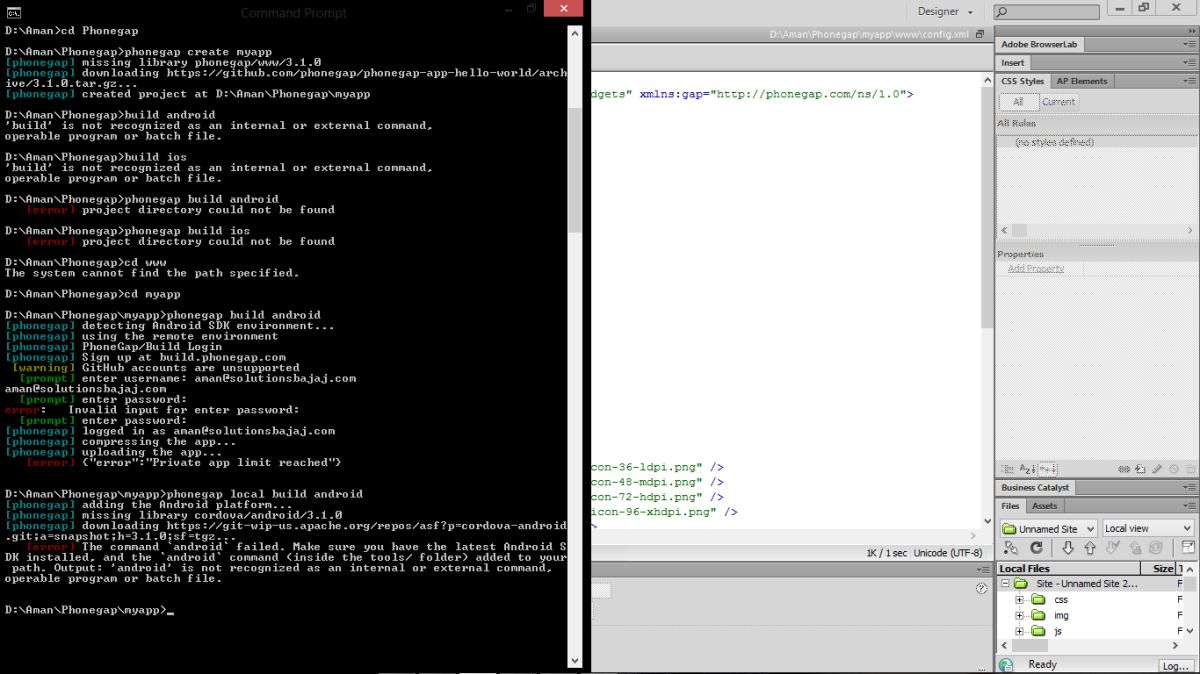Click the Unicode (UTF-8) status text
Image resolution: width=1200 pixels, height=674 pixels.
coord(948,553)
